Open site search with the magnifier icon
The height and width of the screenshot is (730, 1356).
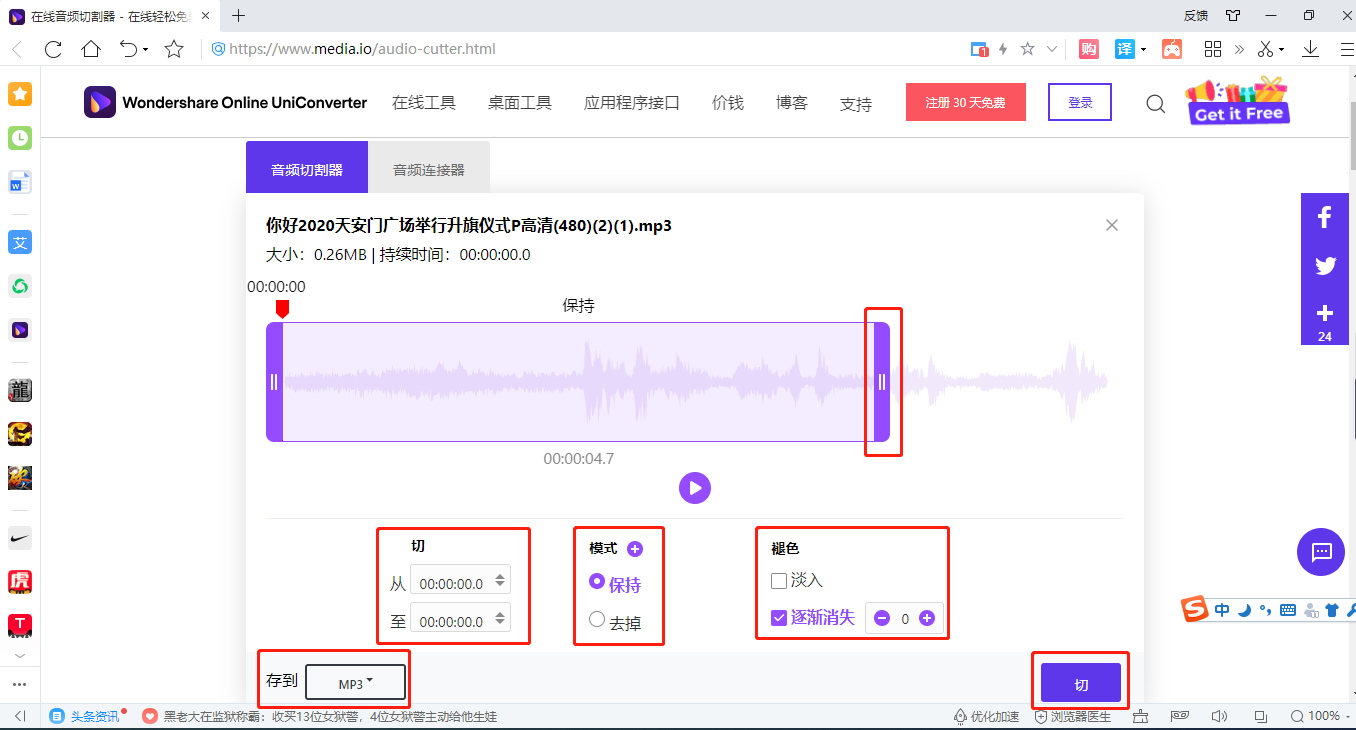point(1155,103)
